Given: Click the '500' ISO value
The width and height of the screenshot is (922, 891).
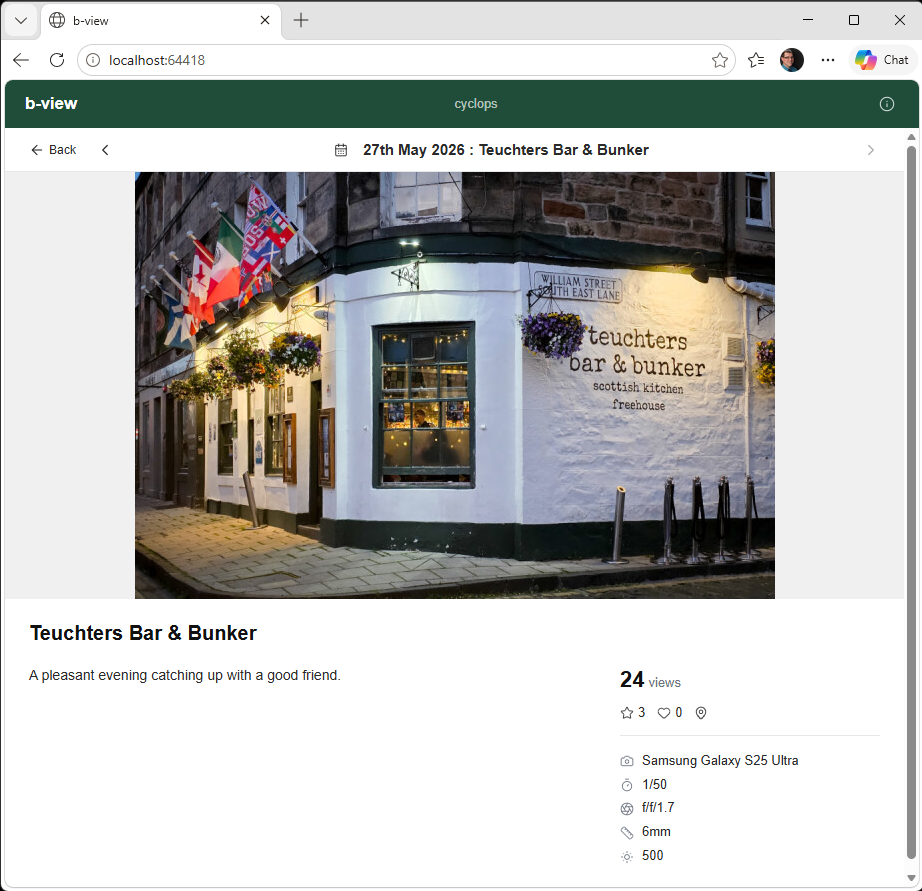Looking at the screenshot, I should [x=653, y=856].
